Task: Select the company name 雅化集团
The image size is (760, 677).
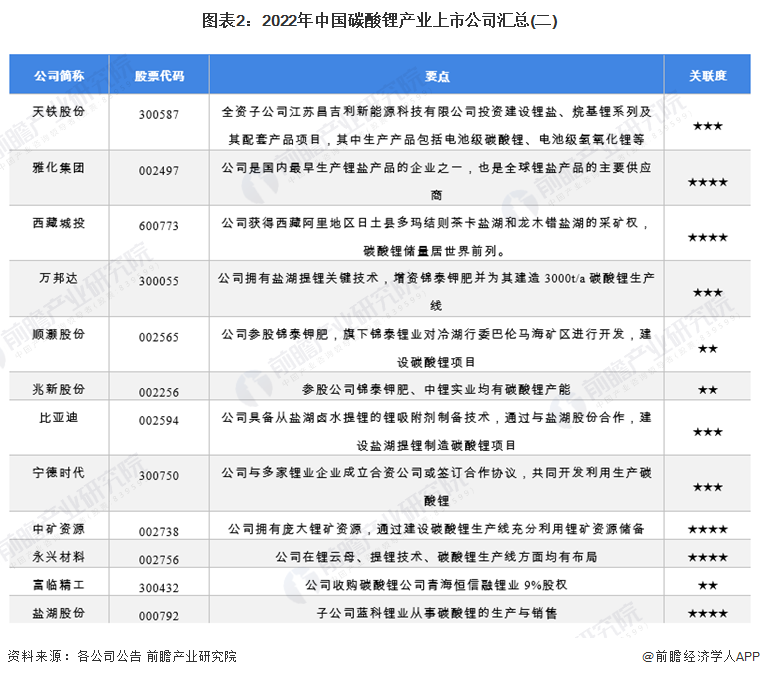Action: (x=59, y=168)
